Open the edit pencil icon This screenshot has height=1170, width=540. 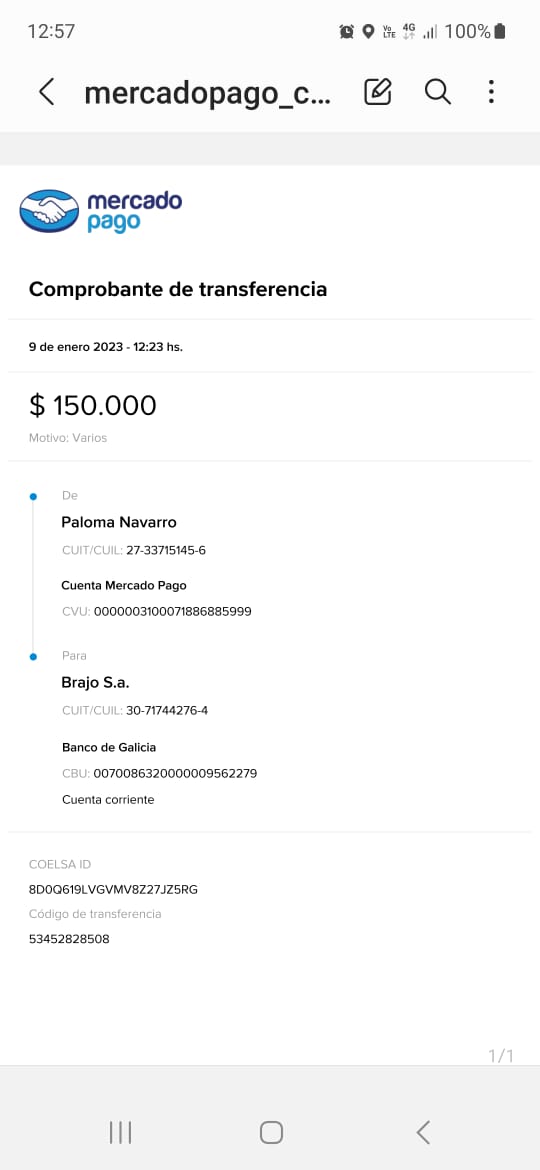point(377,92)
